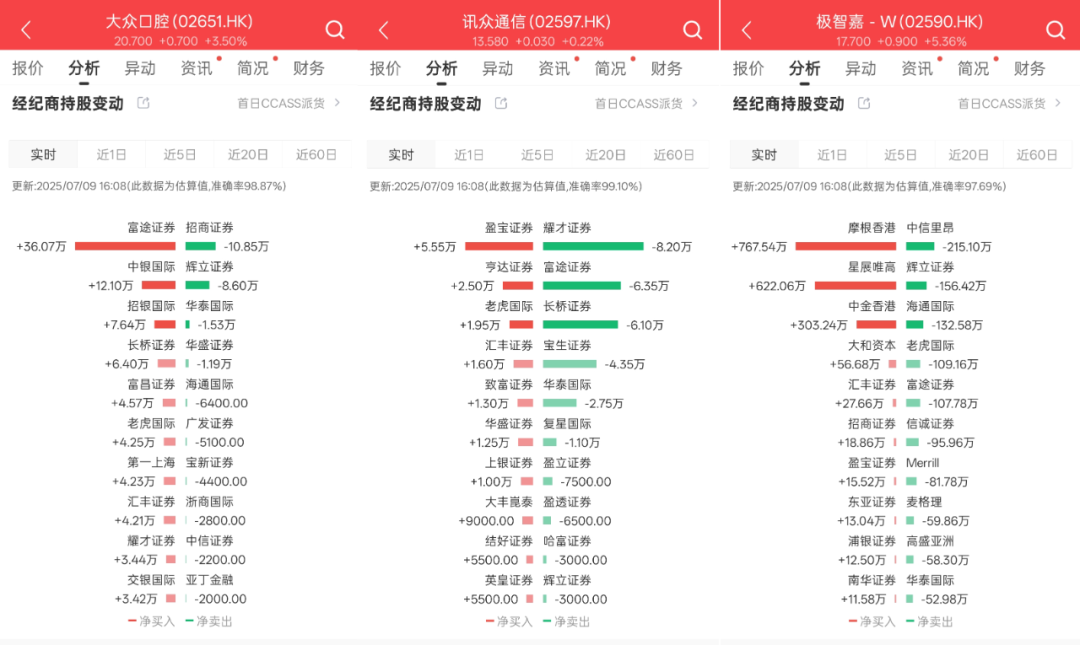1080x645 pixels.
Task: Open 首日CCASS派货 in 讯众通信 panel
Action: click(646, 103)
